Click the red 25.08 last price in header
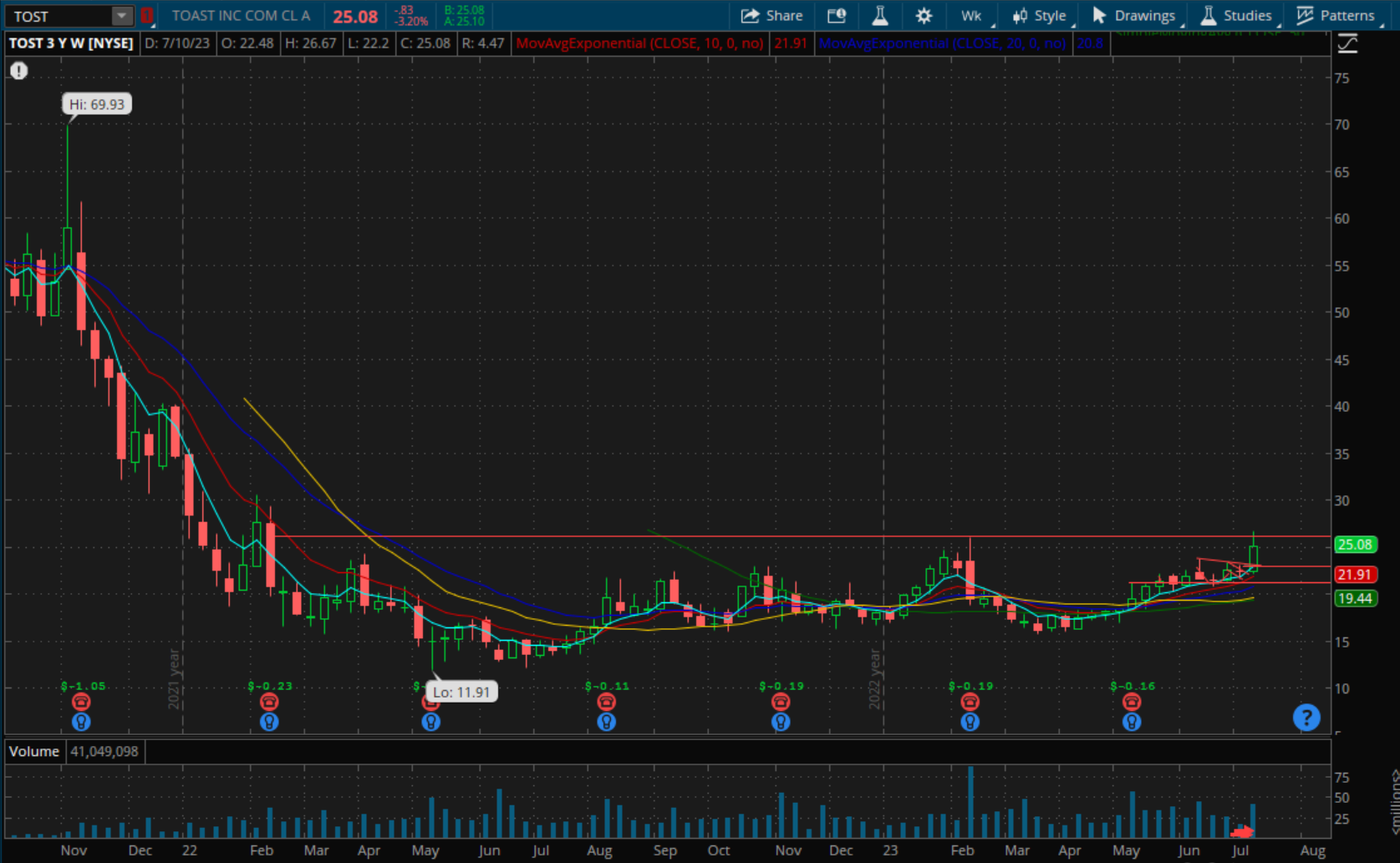The height and width of the screenshot is (863, 1400). 355,17
